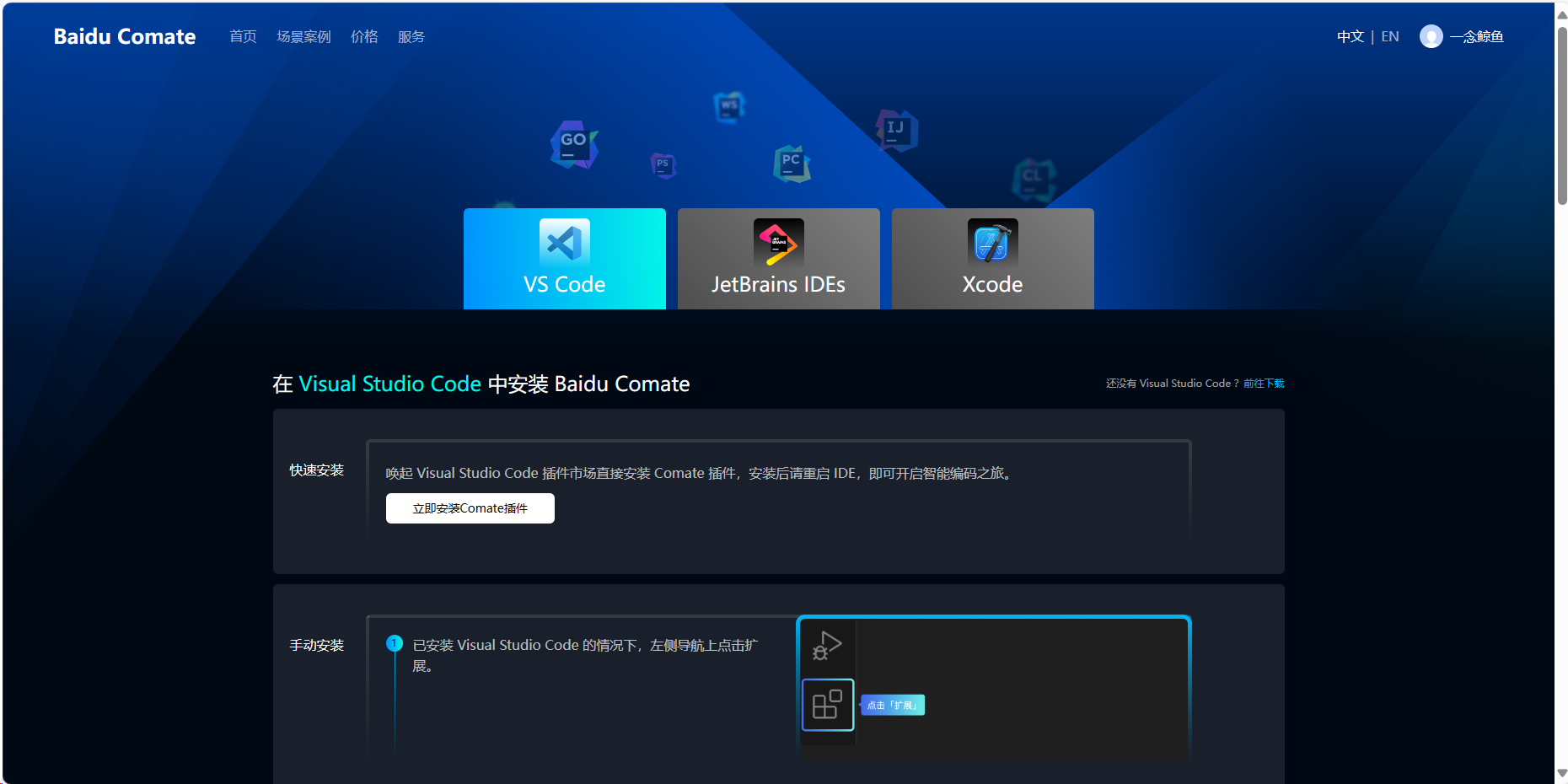Click the 立即安装Comate插件 button
Screen dimensions: 1568x784
tap(470, 508)
